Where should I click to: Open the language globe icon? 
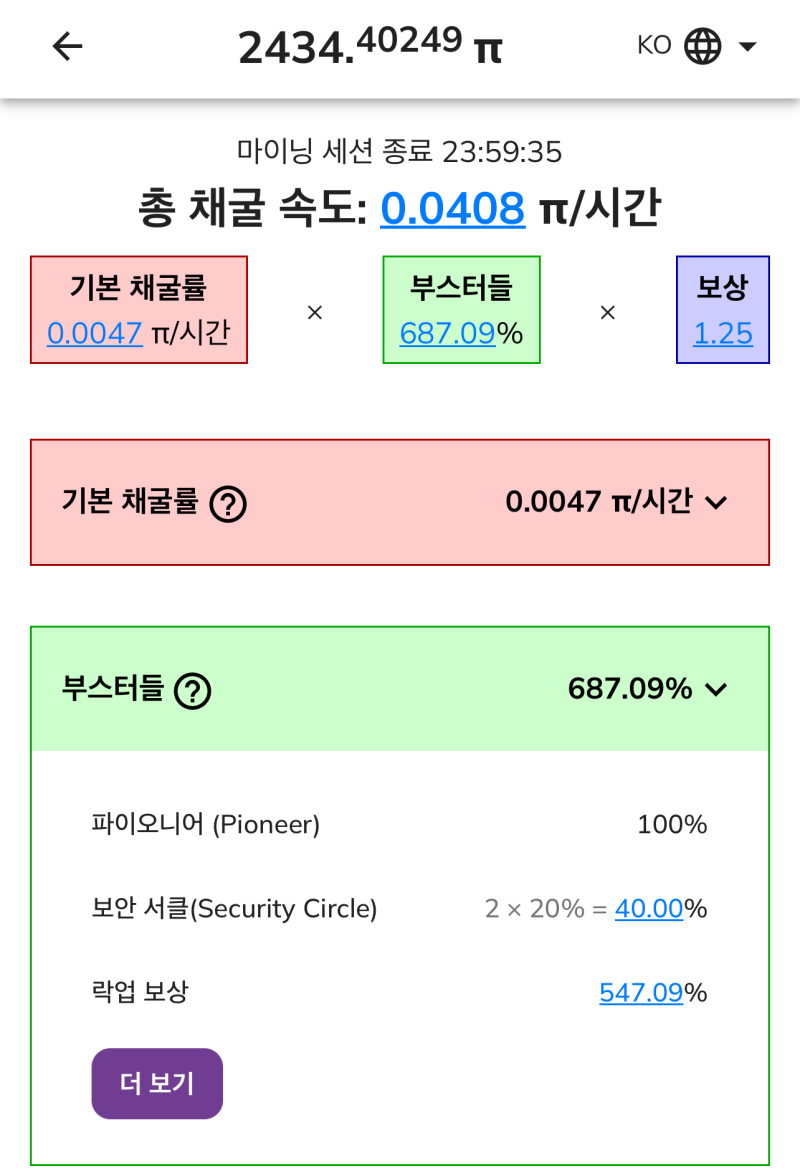coord(701,45)
